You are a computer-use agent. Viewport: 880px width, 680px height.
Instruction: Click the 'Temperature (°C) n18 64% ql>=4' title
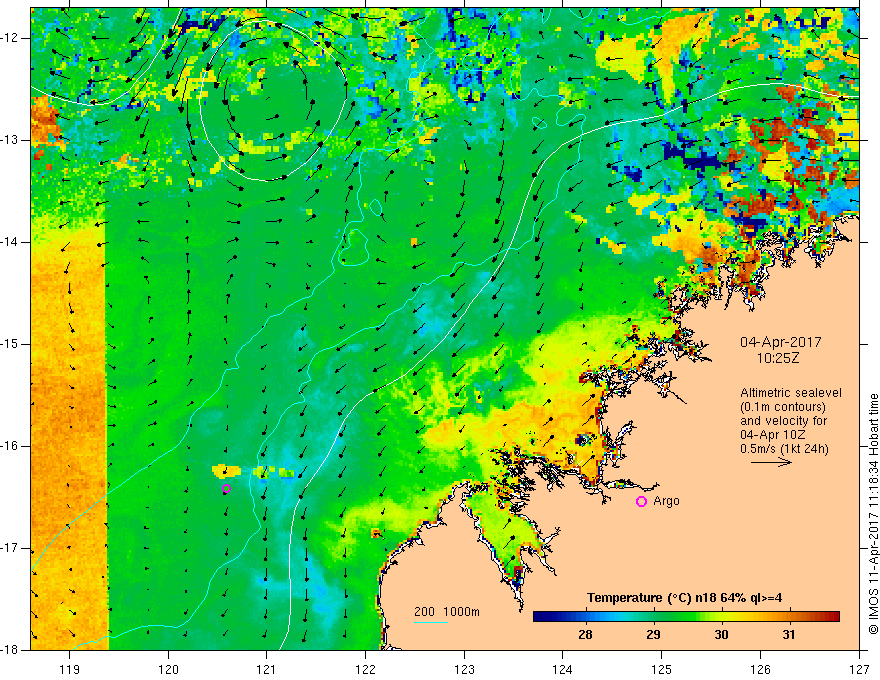[684, 598]
